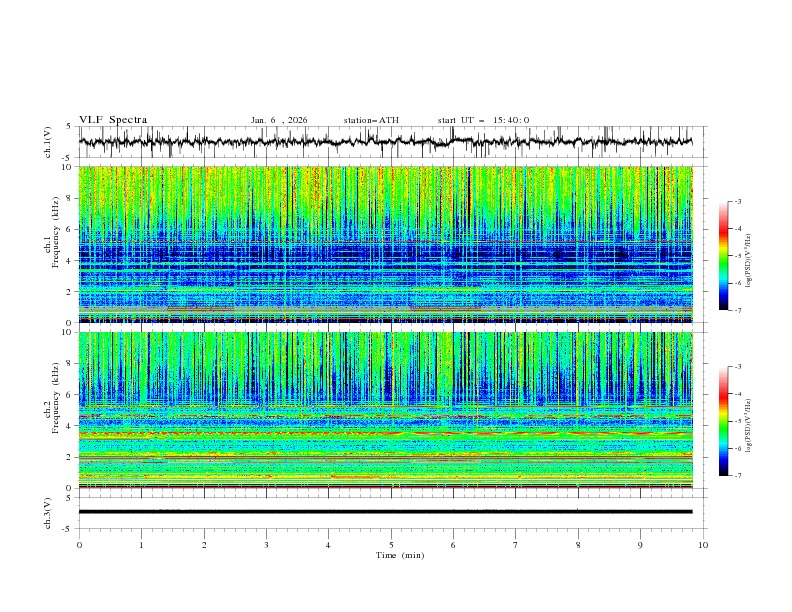Click the "-3" label on ch.2 color bar
This screenshot has width=792, height=612.
(x=737, y=367)
